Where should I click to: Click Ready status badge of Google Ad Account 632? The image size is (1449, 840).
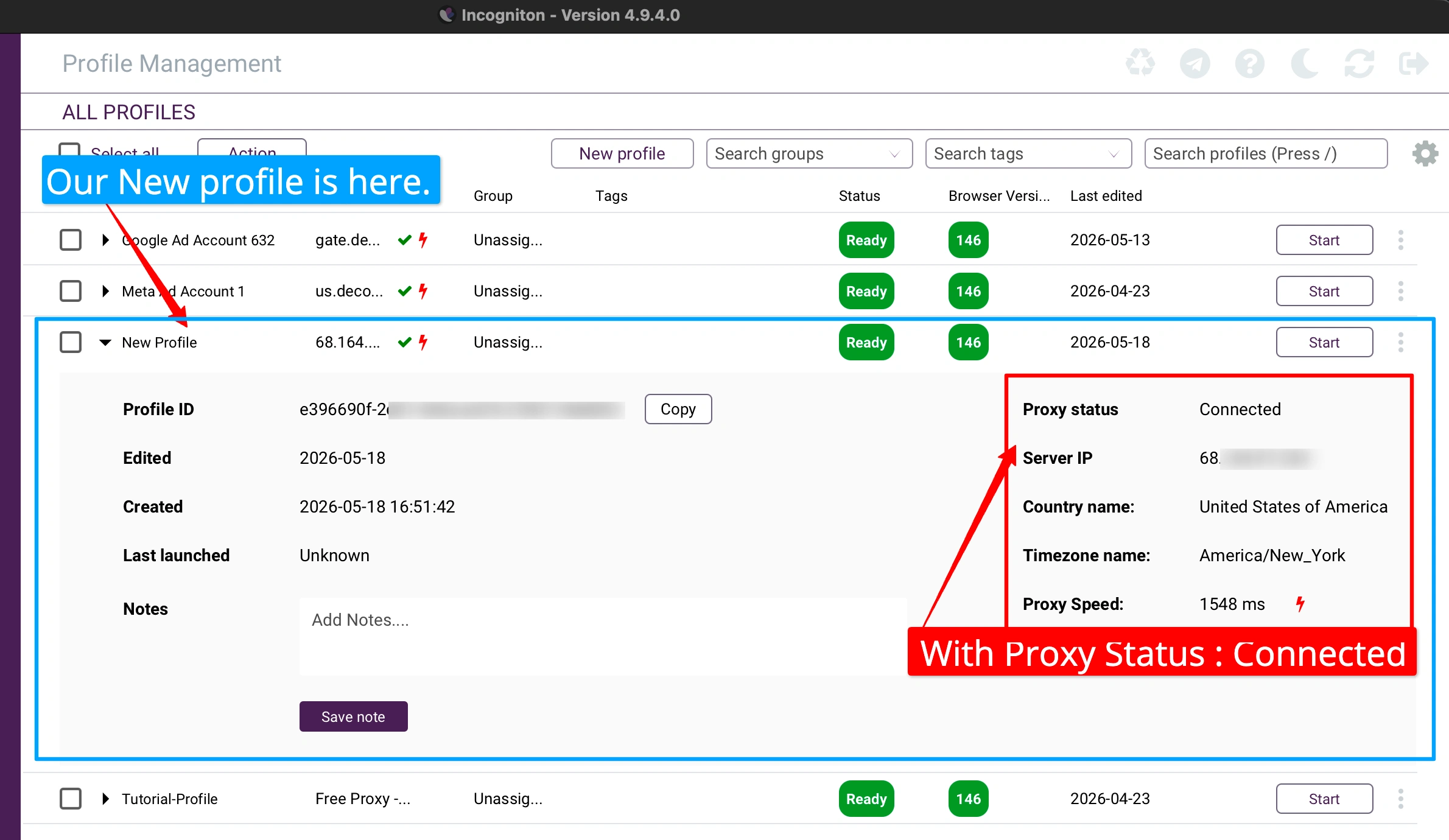(x=866, y=240)
